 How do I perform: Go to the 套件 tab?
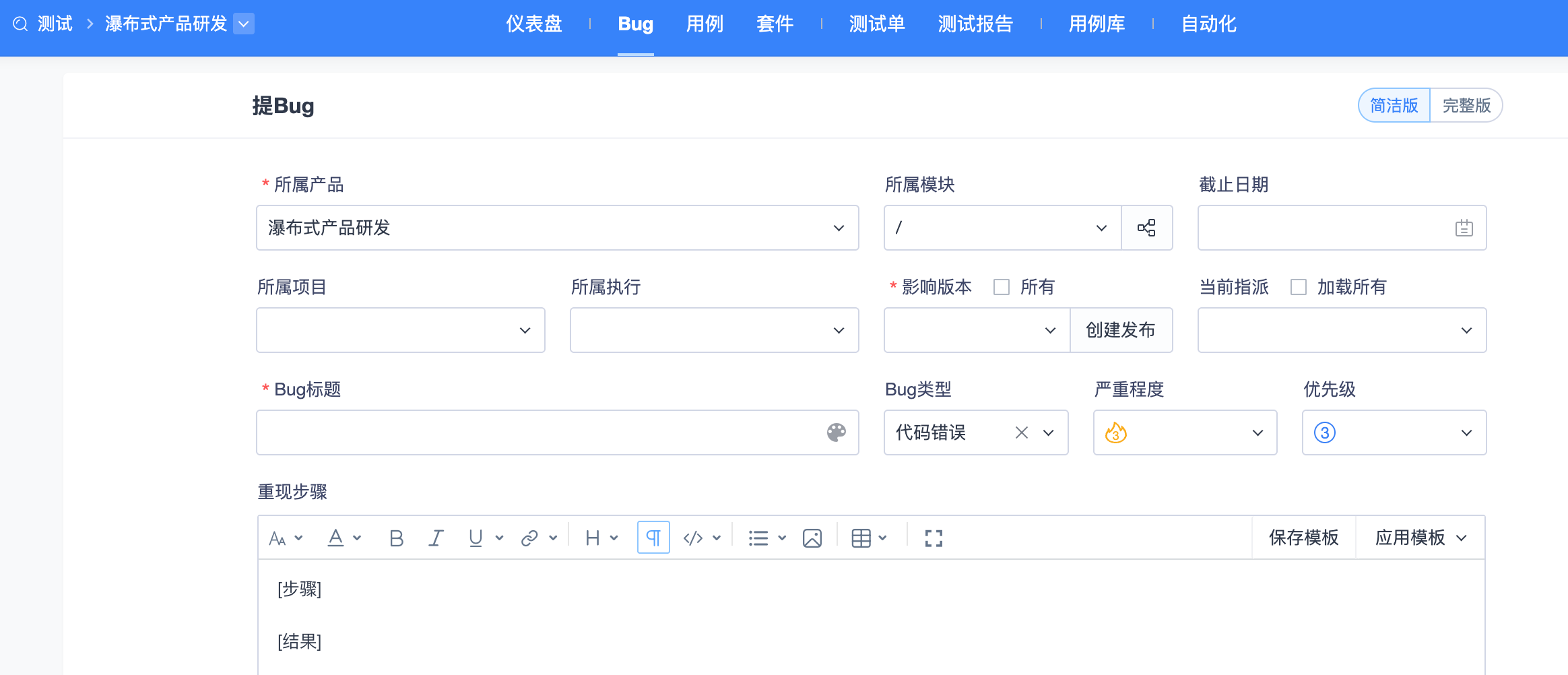point(775,24)
